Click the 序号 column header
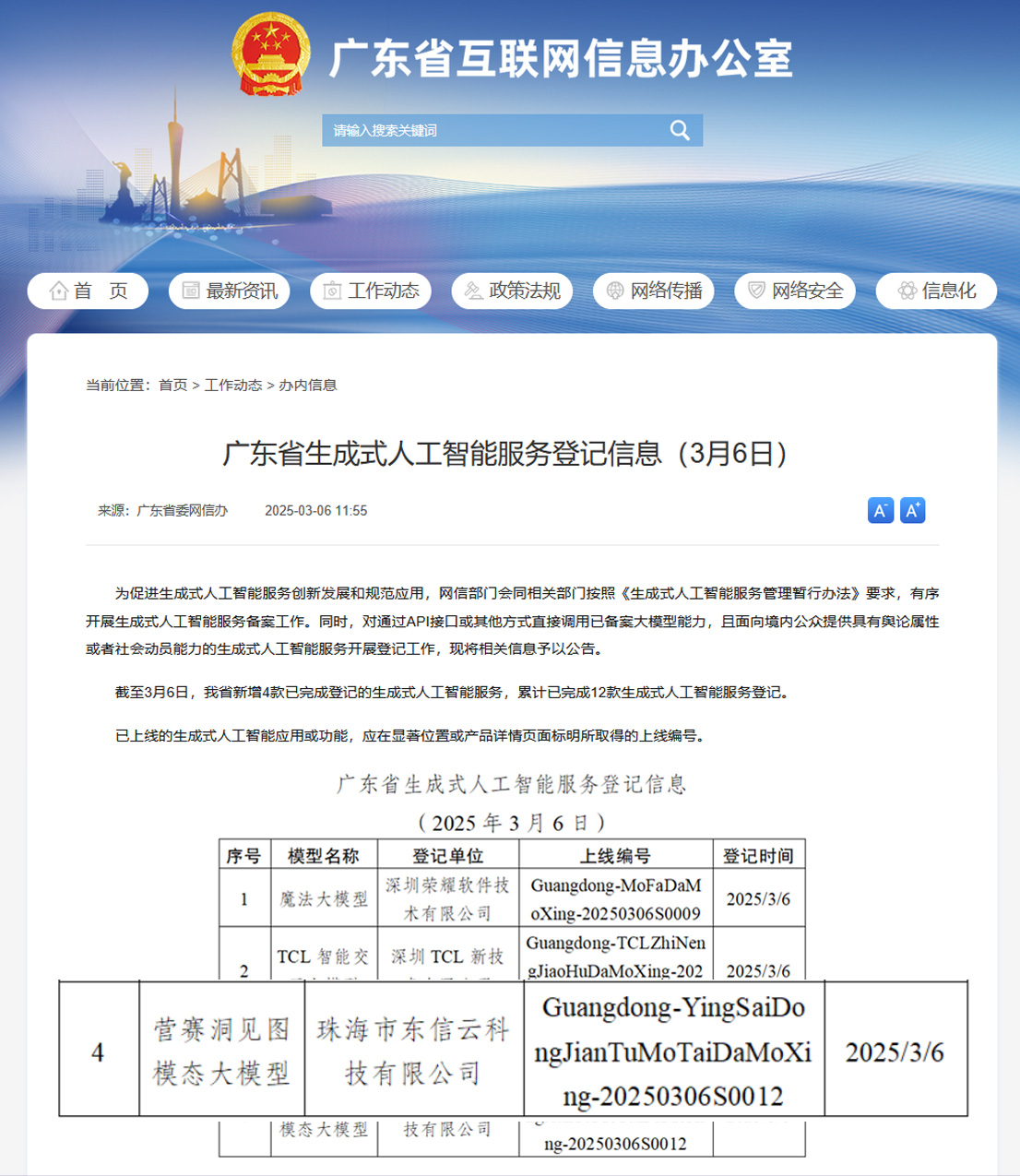 point(243,855)
